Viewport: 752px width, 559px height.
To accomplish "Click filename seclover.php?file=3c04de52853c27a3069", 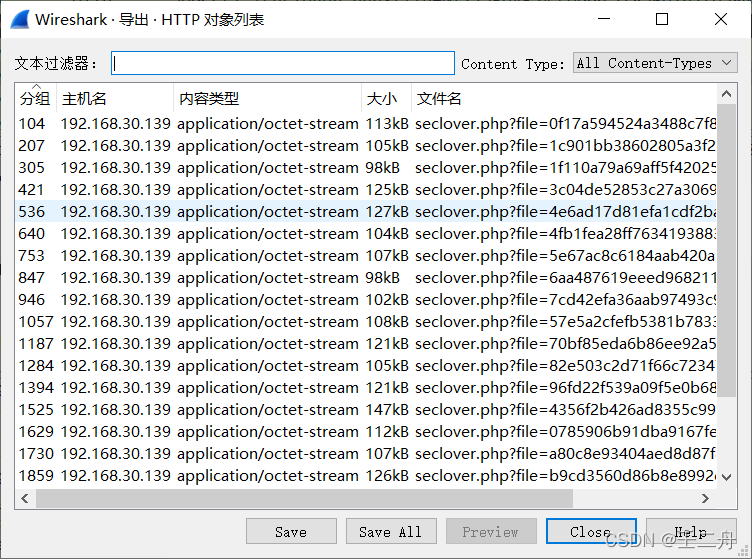I will pyautogui.click(x=565, y=190).
